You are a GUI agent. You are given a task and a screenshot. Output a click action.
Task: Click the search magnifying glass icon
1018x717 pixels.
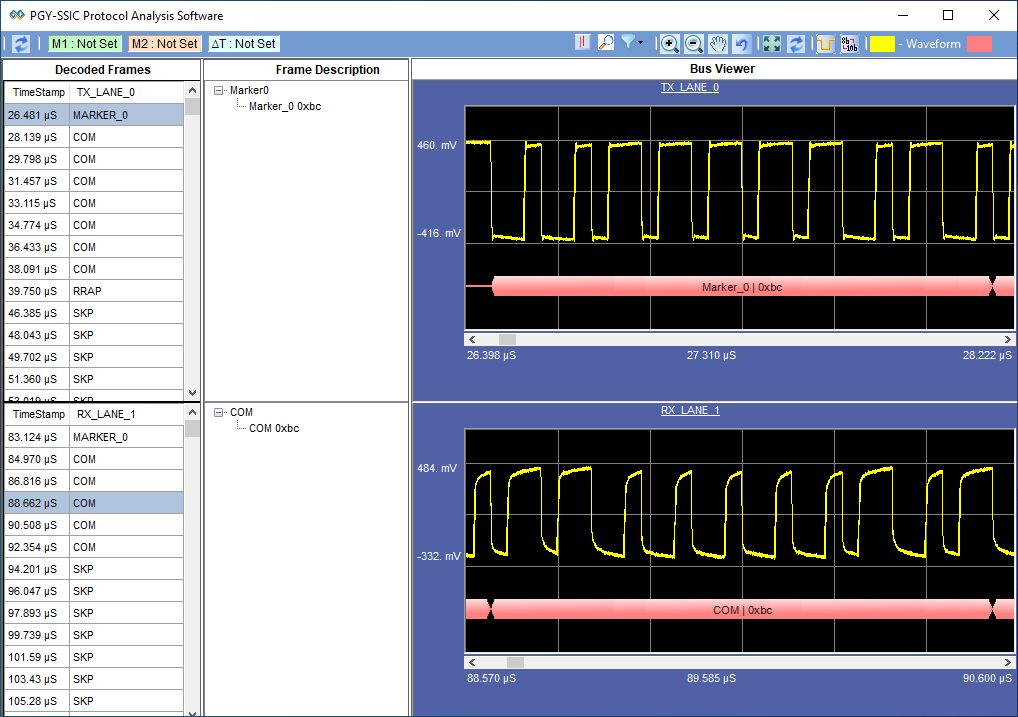pos(606,43)
